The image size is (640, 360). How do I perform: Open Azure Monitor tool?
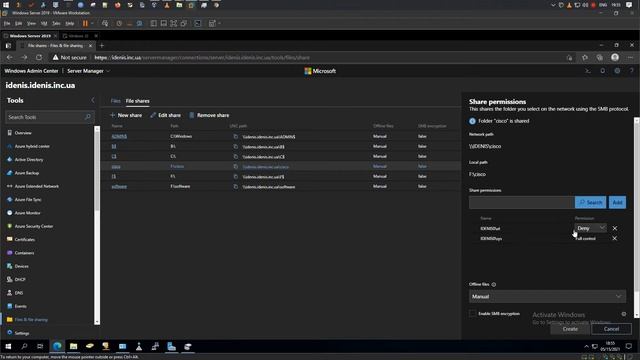coord(27,213)
